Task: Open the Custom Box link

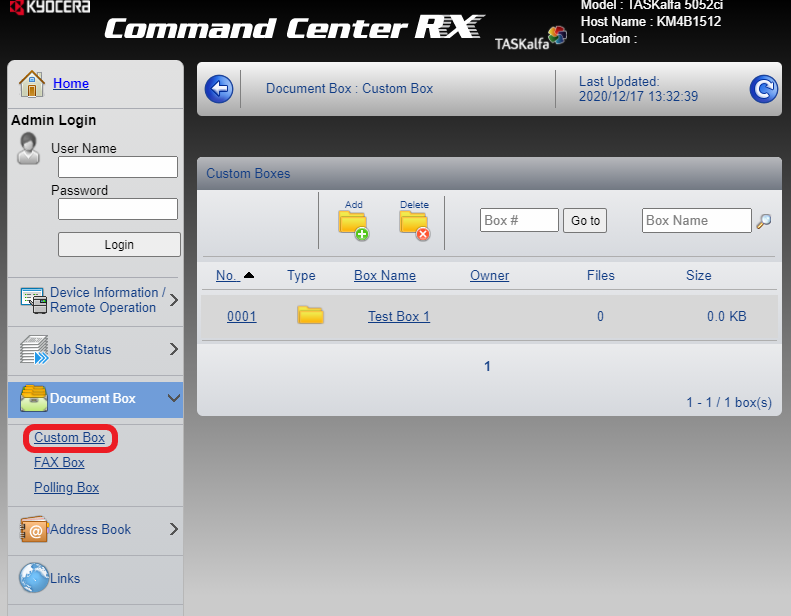Action: click(70, 437)
